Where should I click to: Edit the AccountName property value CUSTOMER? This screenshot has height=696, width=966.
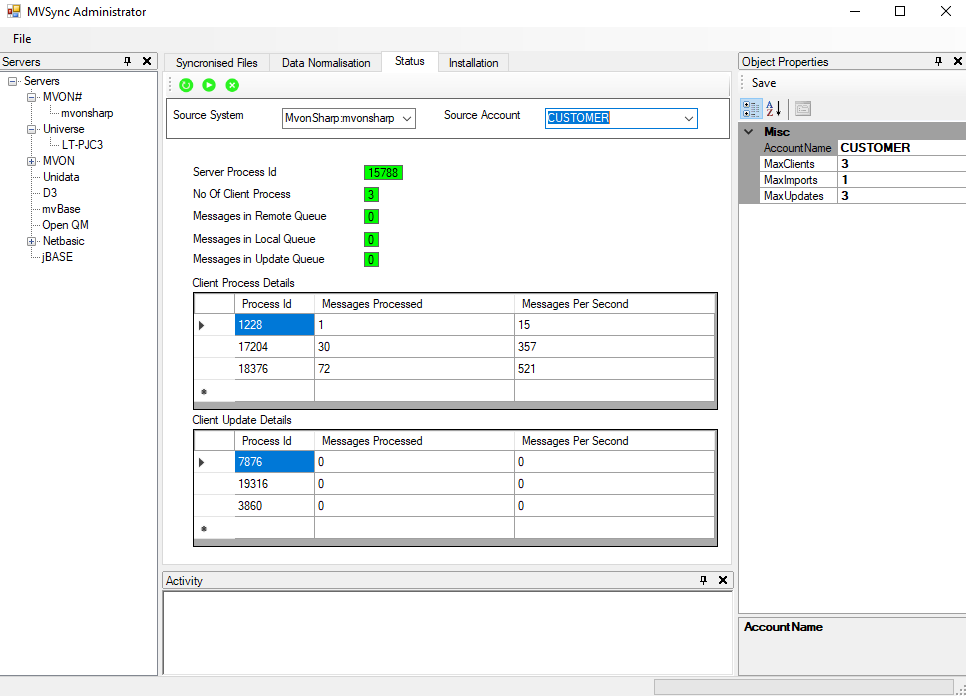[901, 148]
